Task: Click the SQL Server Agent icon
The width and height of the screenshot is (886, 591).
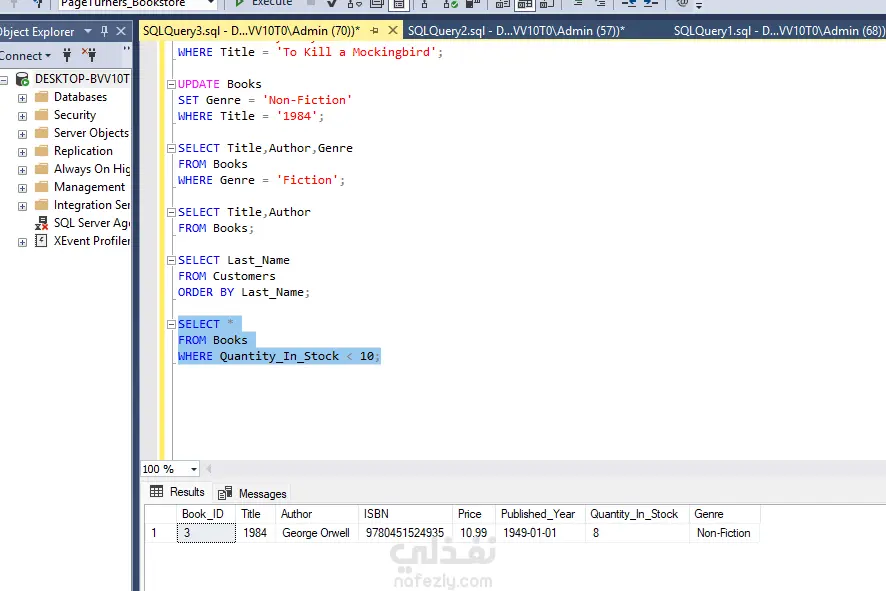Action: point(41,223)
